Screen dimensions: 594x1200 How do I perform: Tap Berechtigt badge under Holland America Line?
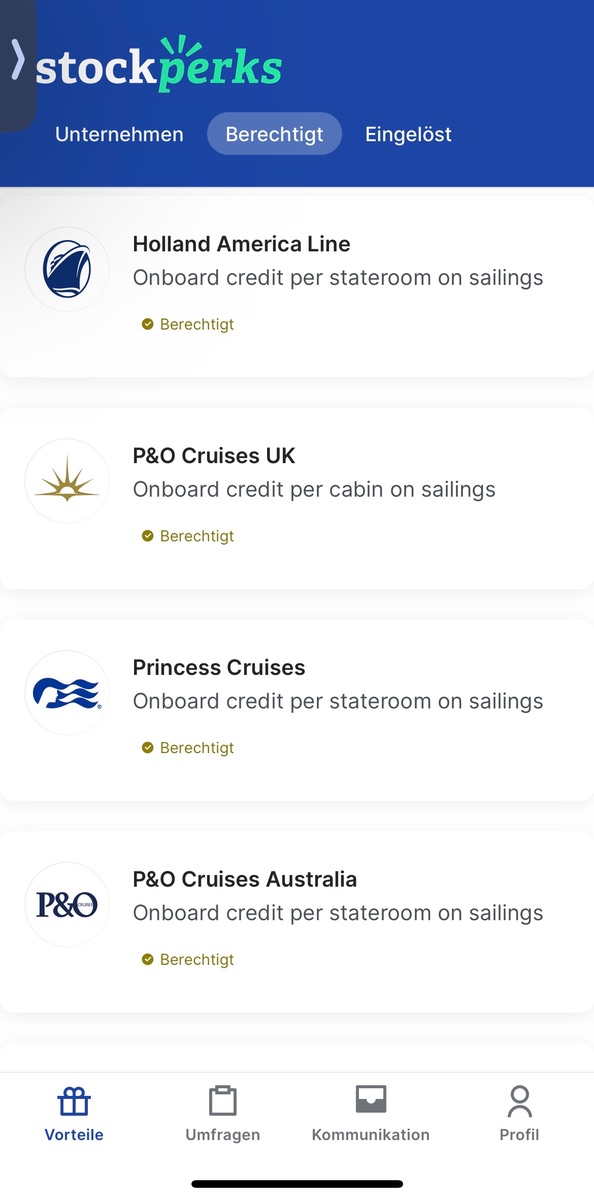pyautogui.click(x=188, y=325)
